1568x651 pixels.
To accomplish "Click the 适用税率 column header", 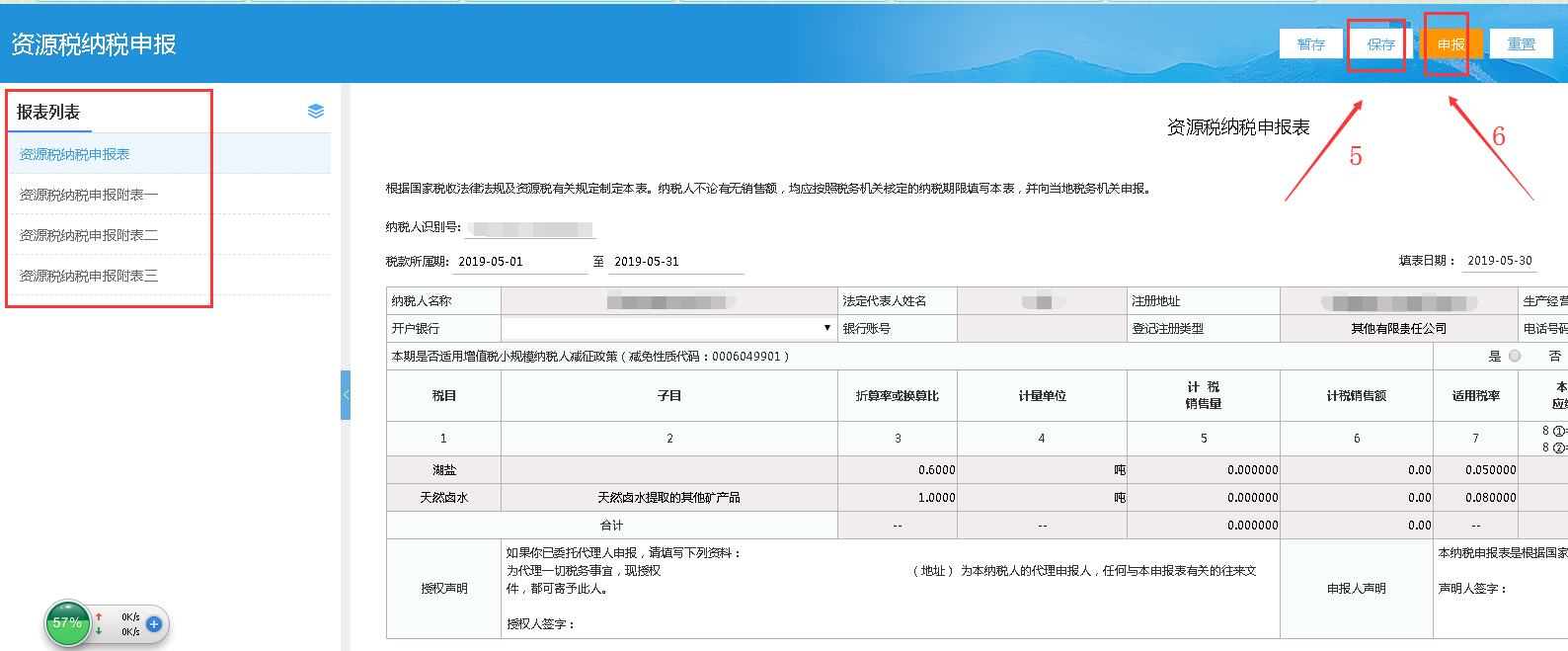I will click(1475, 395).
